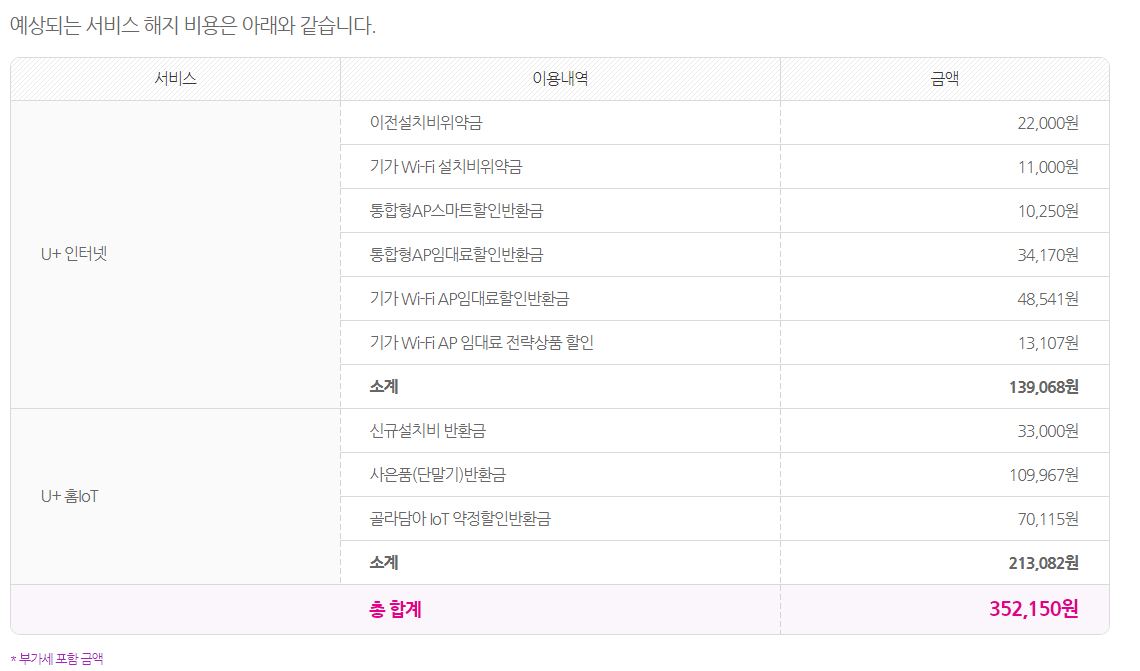Screen dimensions: 1140x671
Task: Click the 22,000원 amount
Action: [x=1048, y=123]
